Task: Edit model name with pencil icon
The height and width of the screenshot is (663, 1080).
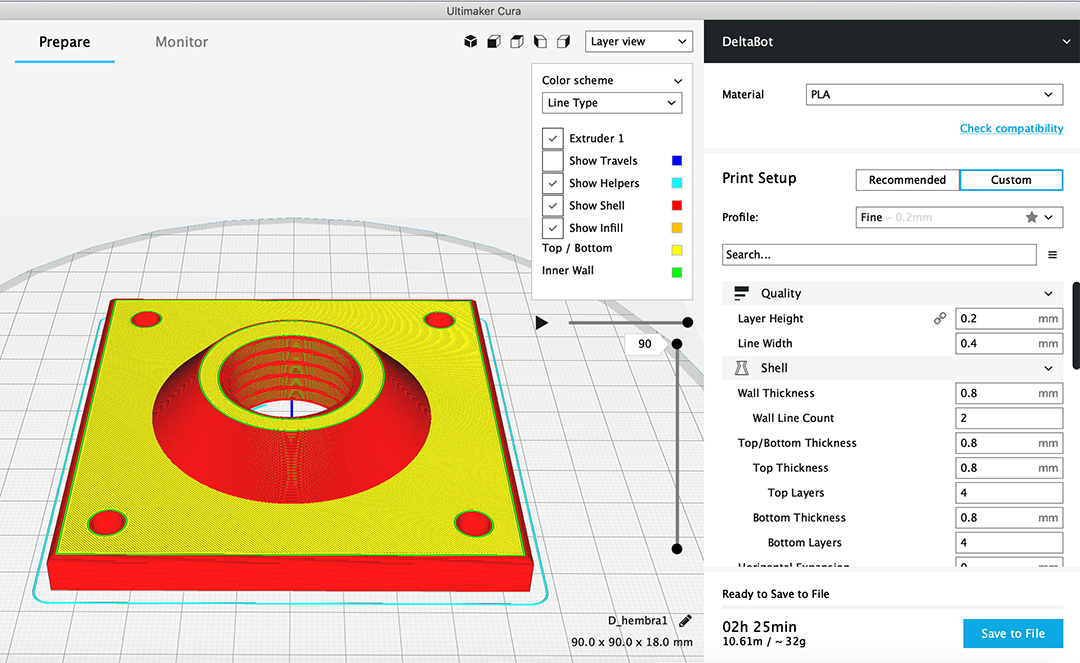Action: click(685, 621)
